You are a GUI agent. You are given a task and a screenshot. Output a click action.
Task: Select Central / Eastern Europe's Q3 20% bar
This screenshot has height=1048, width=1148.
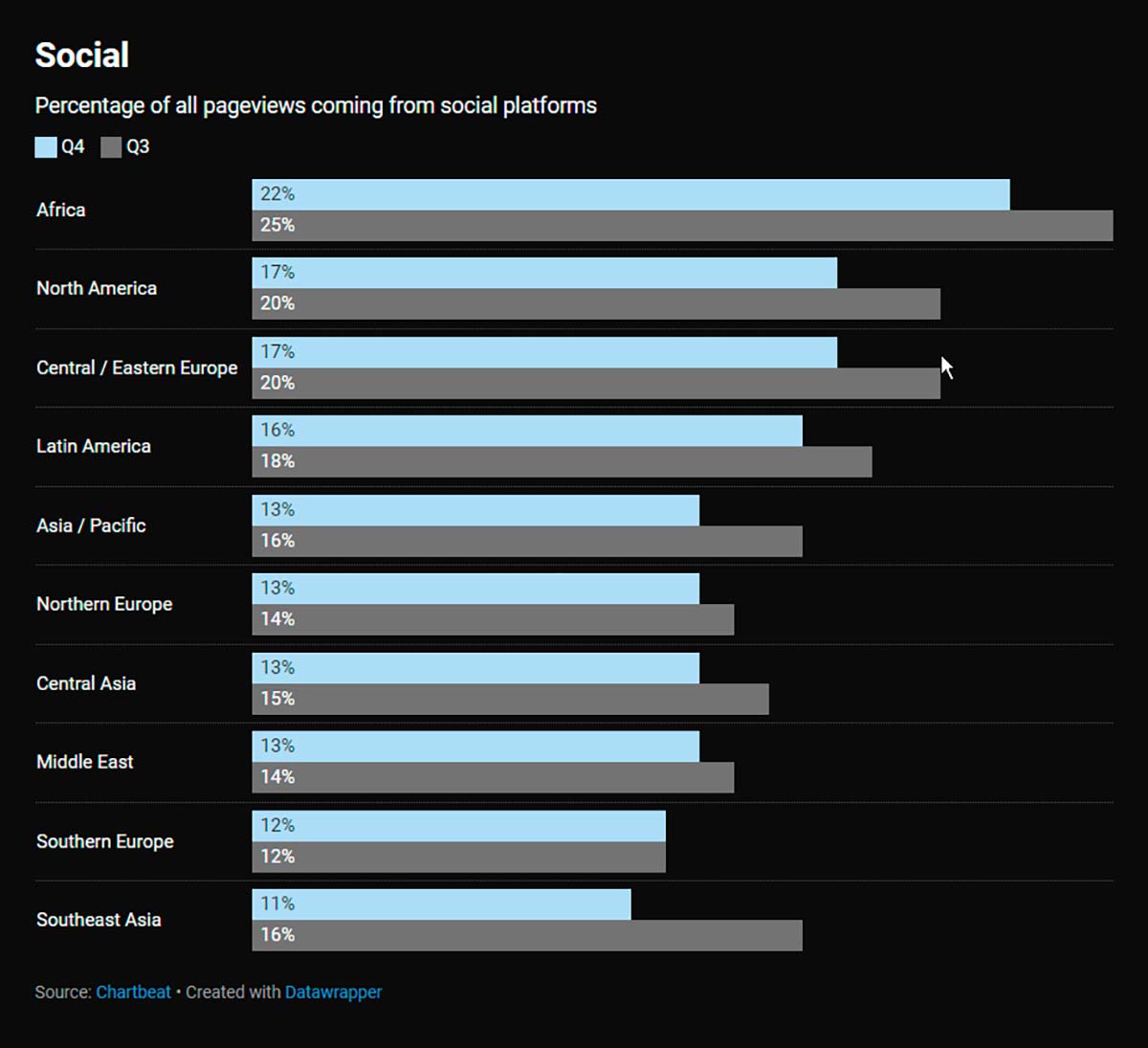pos(596,383)
